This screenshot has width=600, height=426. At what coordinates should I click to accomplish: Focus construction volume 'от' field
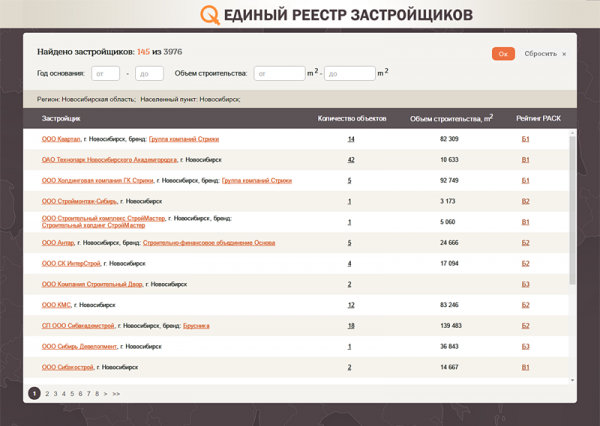click(279, 73)
